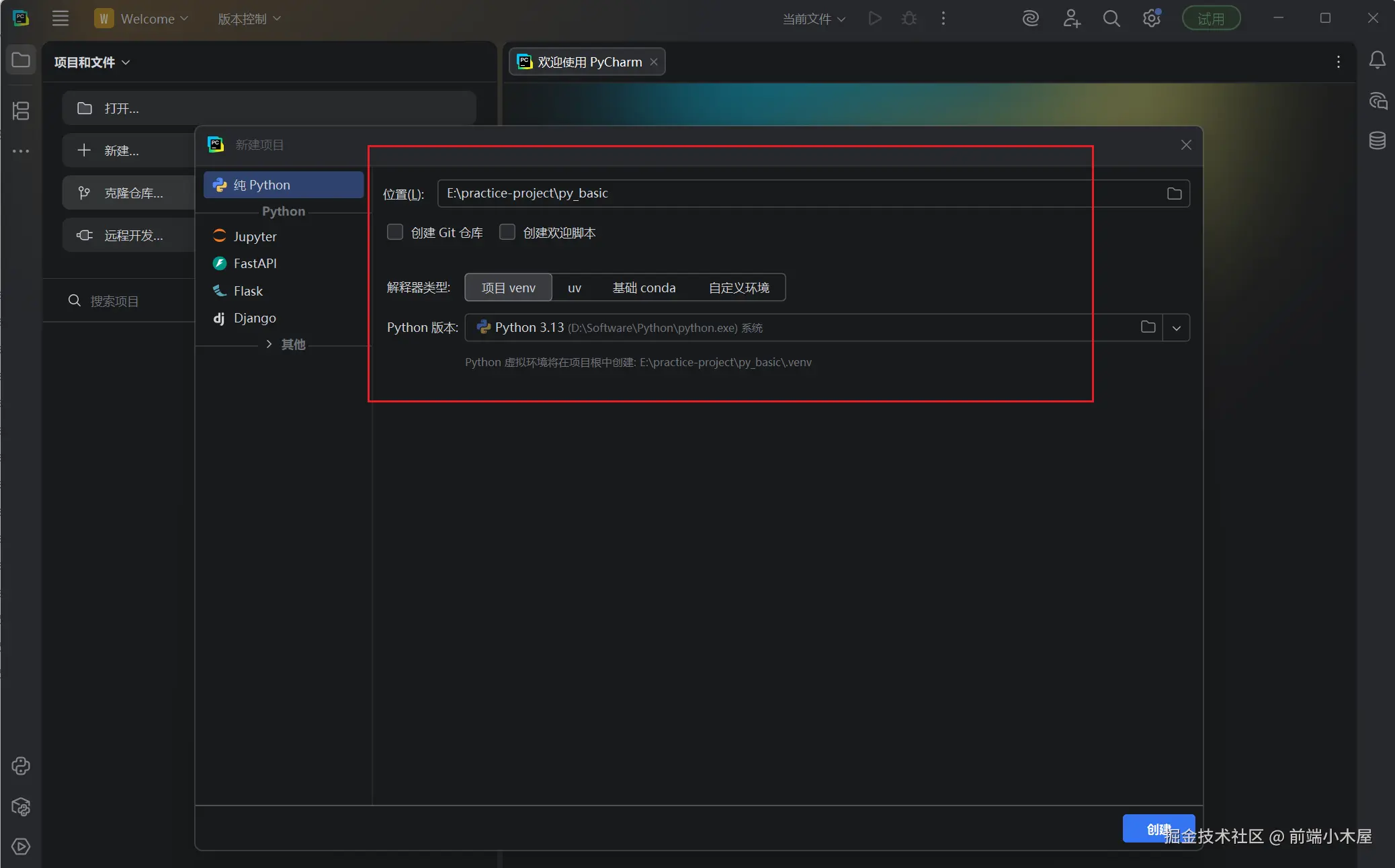Click the Services icon at bottom left
1395x868 pixels.
pyautogui.click(x=21, y=847)
